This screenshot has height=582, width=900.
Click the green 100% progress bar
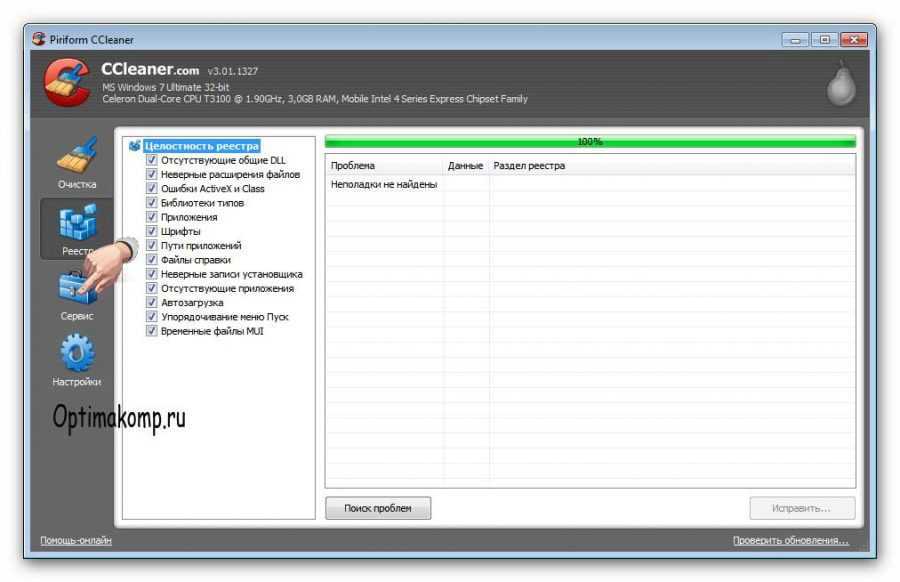(590, 142)
